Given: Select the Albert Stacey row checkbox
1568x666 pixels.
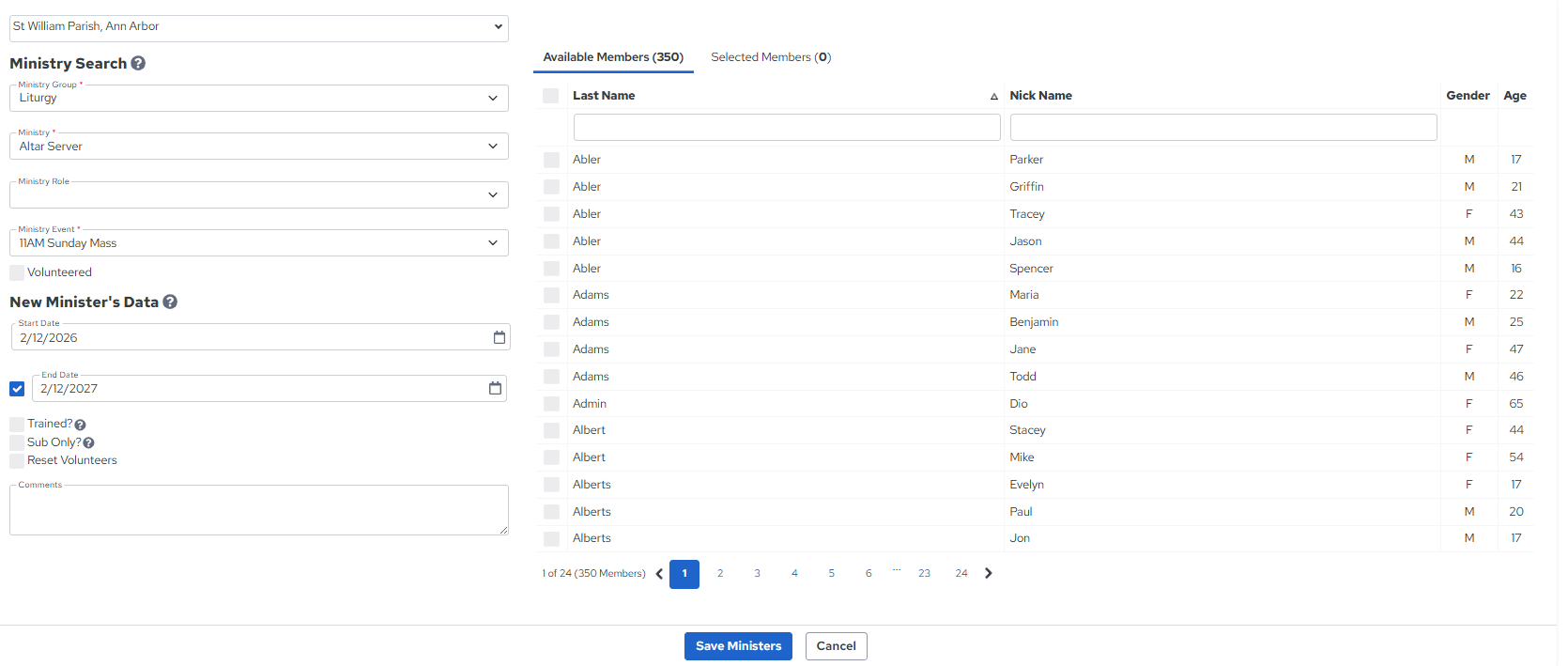Looking at the screenshot, I should point(551,430).
